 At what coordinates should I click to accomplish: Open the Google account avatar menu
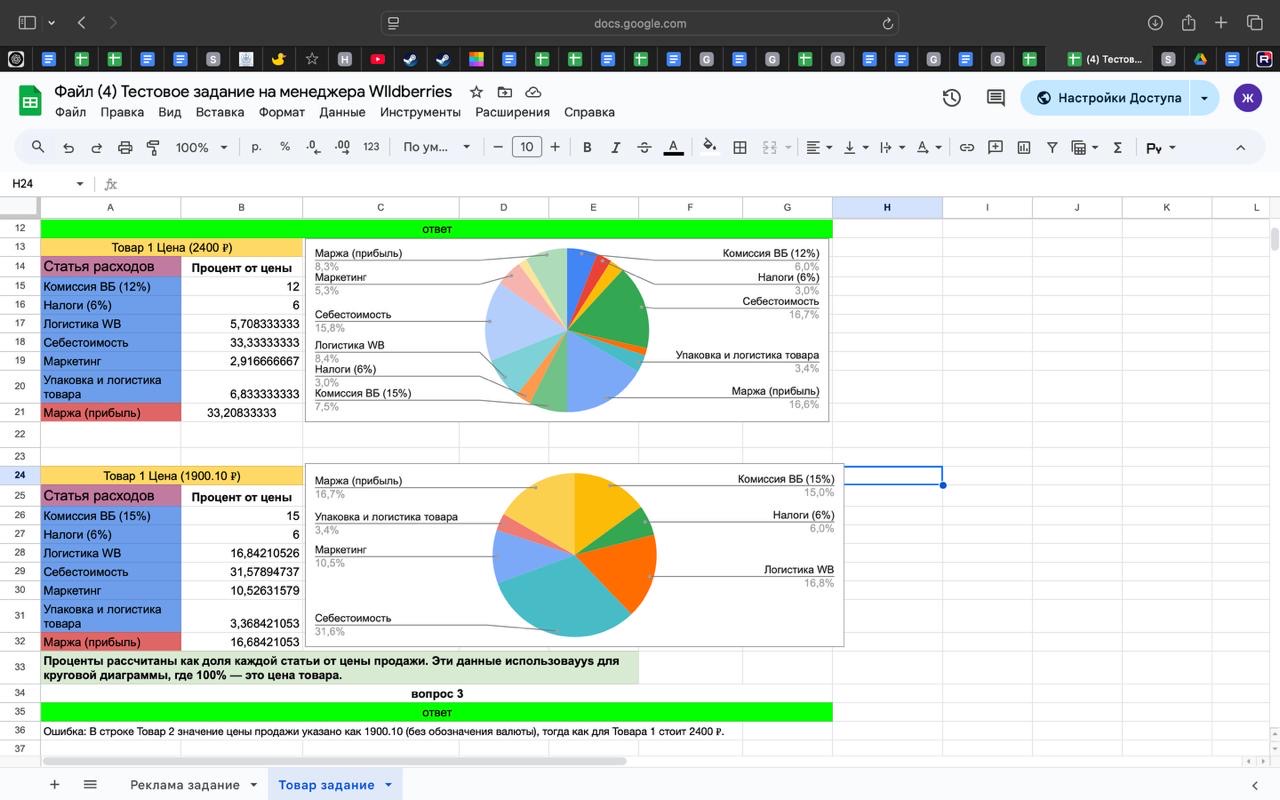pos(1248,98)
